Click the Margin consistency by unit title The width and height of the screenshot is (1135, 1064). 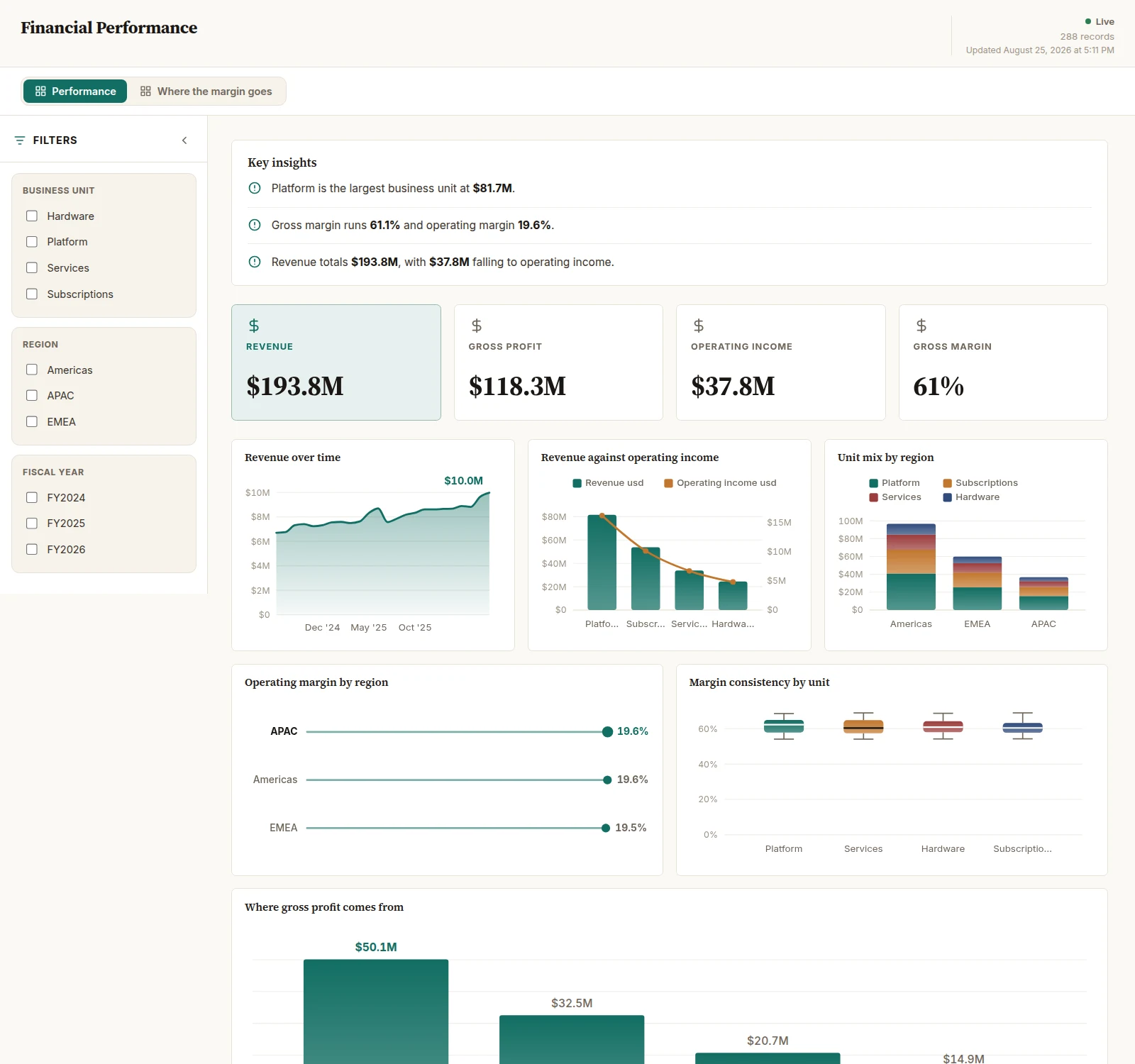(759, 682)
